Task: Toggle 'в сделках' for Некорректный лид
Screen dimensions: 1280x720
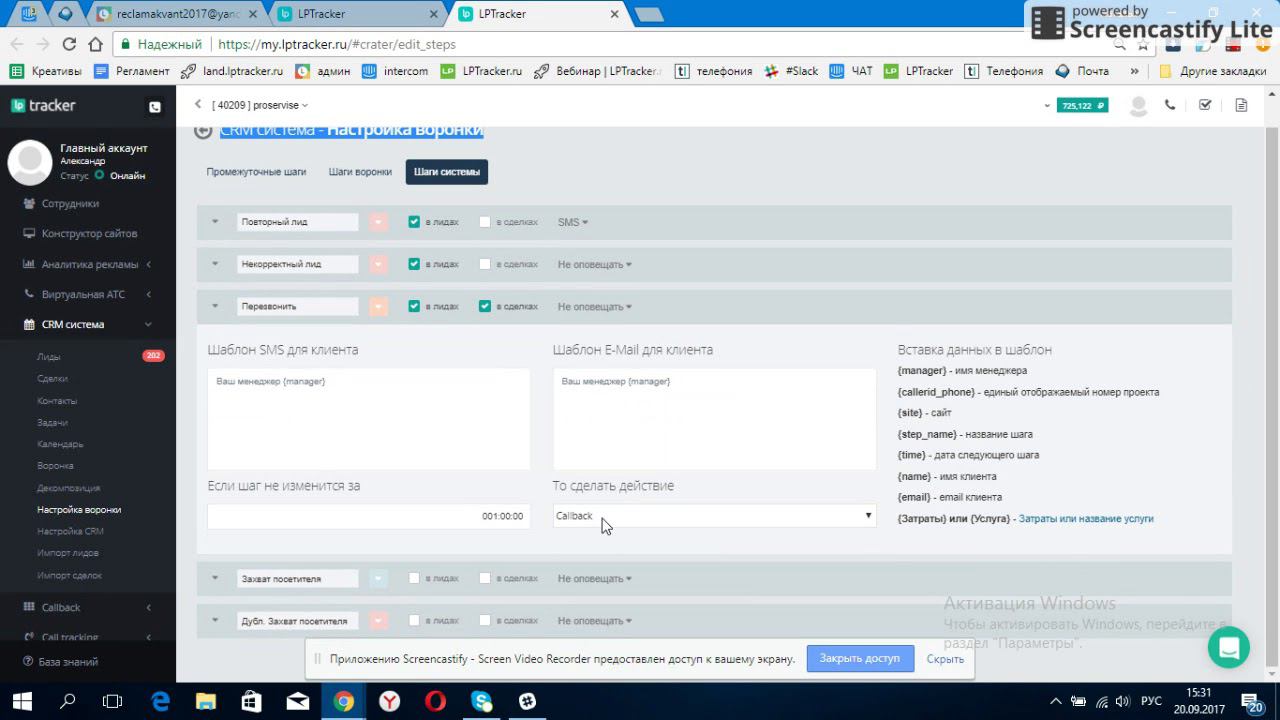Action: coord(485,264)
